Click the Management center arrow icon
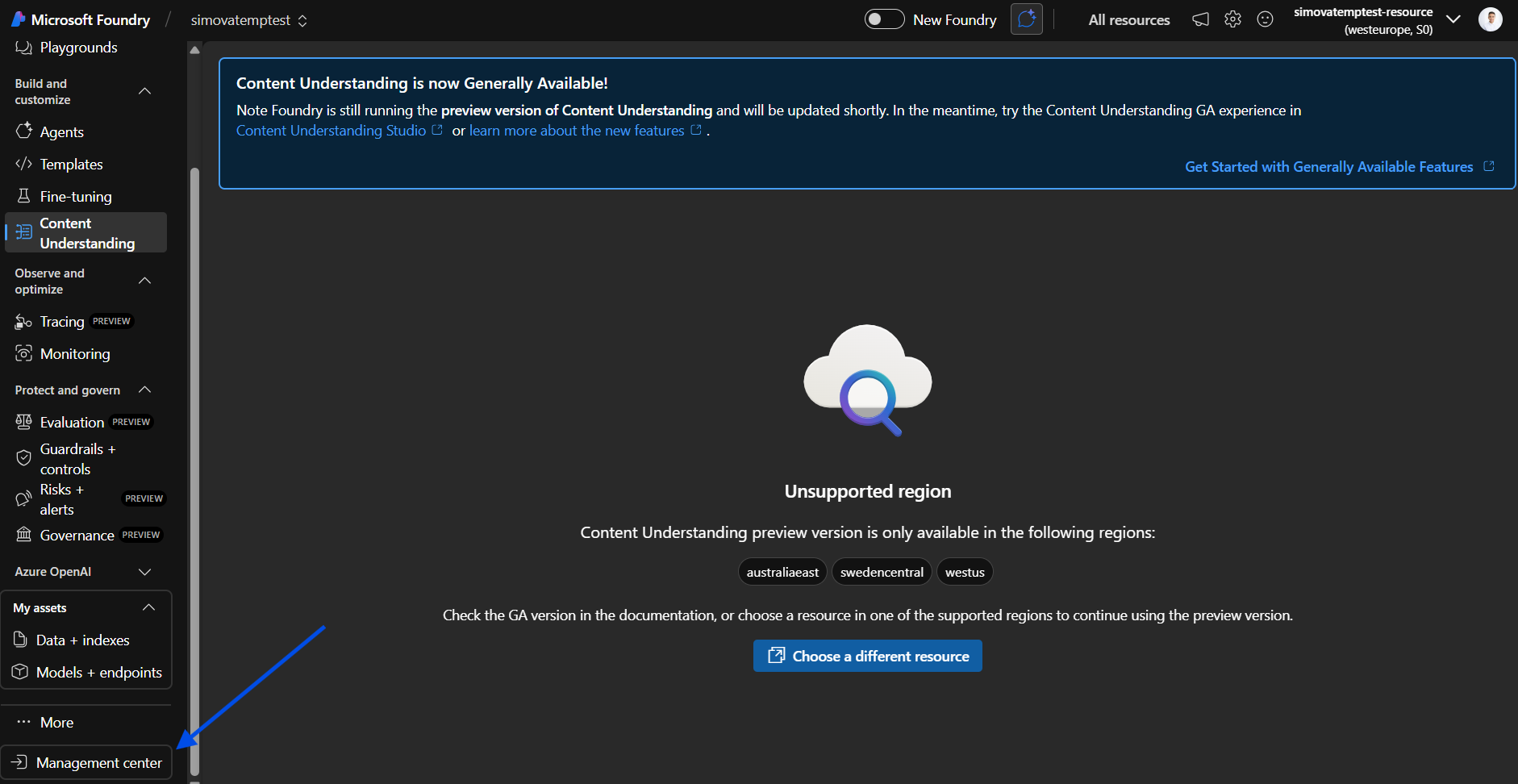The image size is (1518, 784). [19, 762]
